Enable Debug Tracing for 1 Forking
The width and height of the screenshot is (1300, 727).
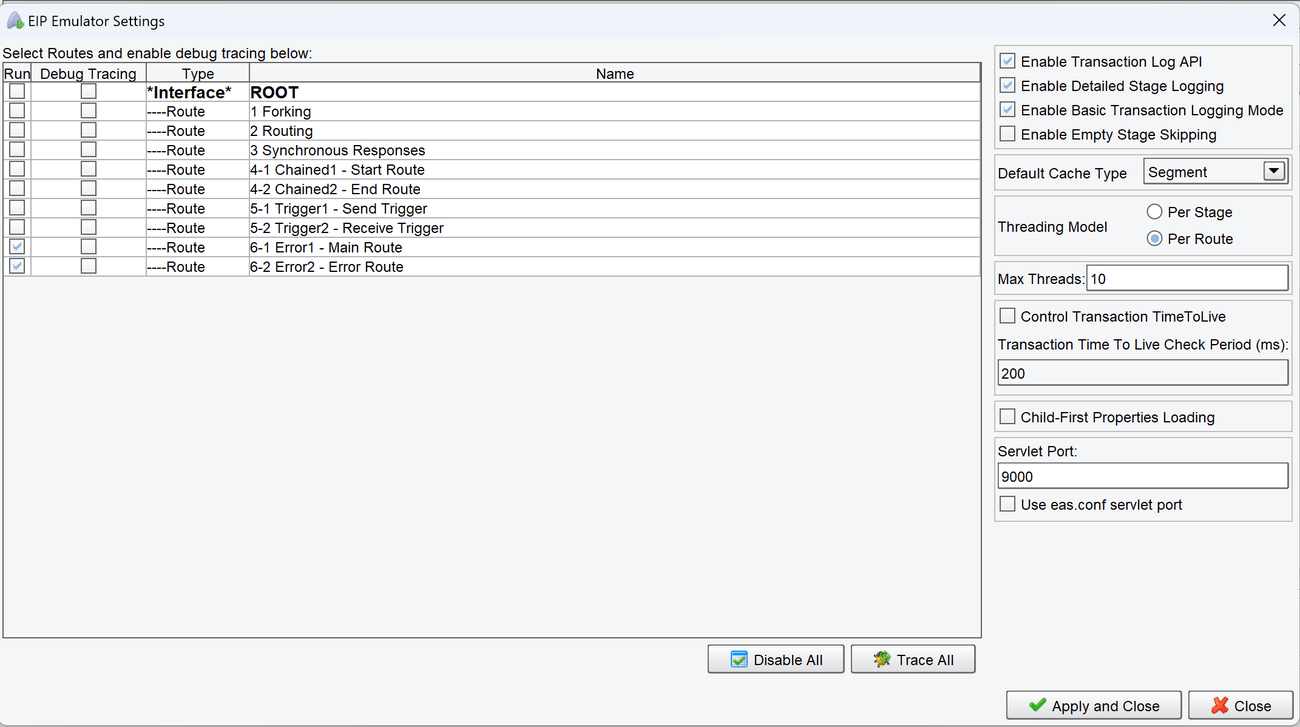89,111
